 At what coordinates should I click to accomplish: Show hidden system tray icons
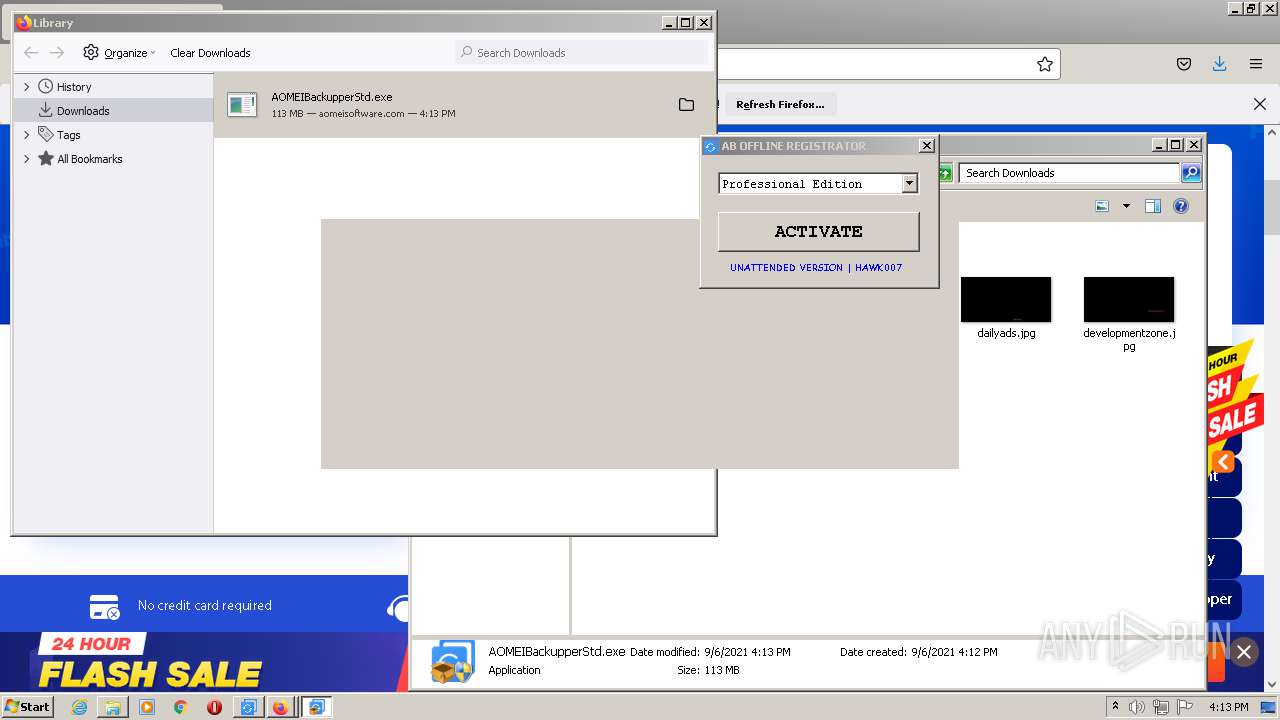(1116, 706)
